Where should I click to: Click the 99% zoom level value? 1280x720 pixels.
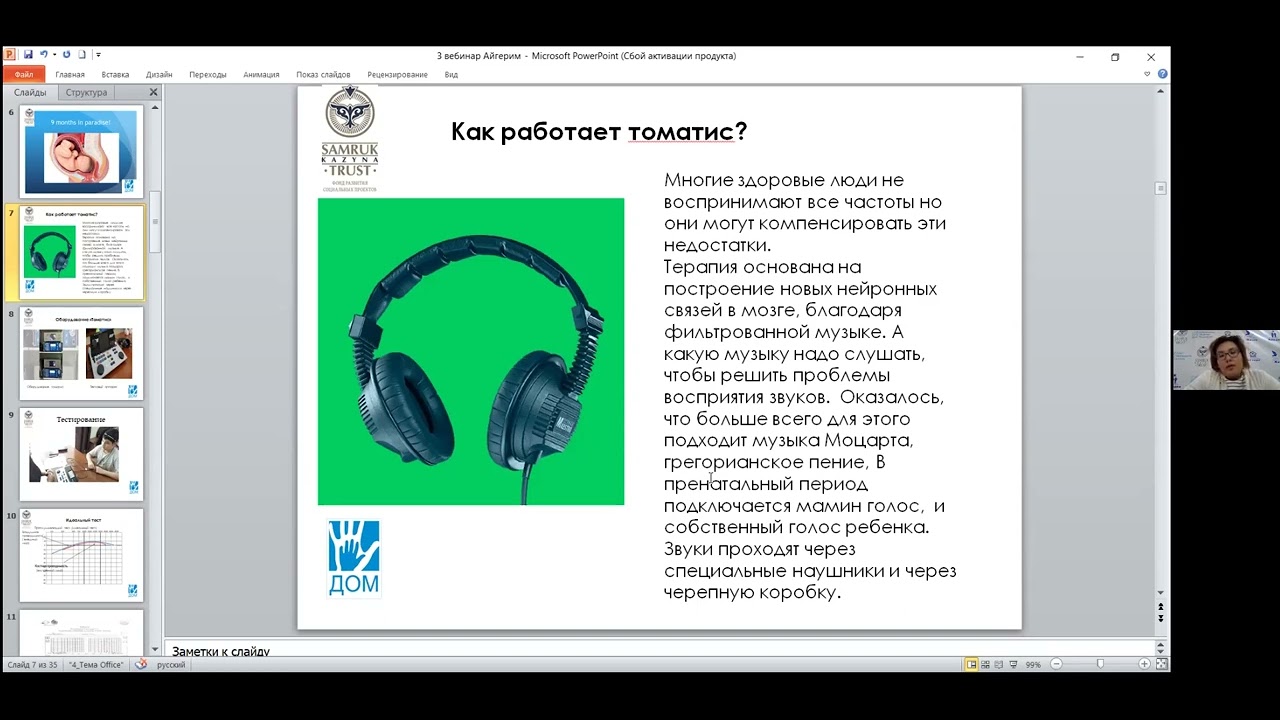1033,664
